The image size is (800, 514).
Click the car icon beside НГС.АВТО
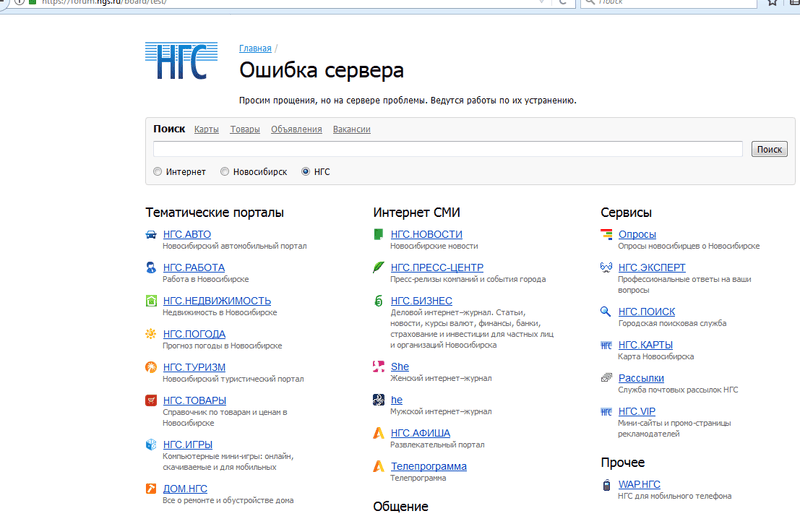[151, 234]
